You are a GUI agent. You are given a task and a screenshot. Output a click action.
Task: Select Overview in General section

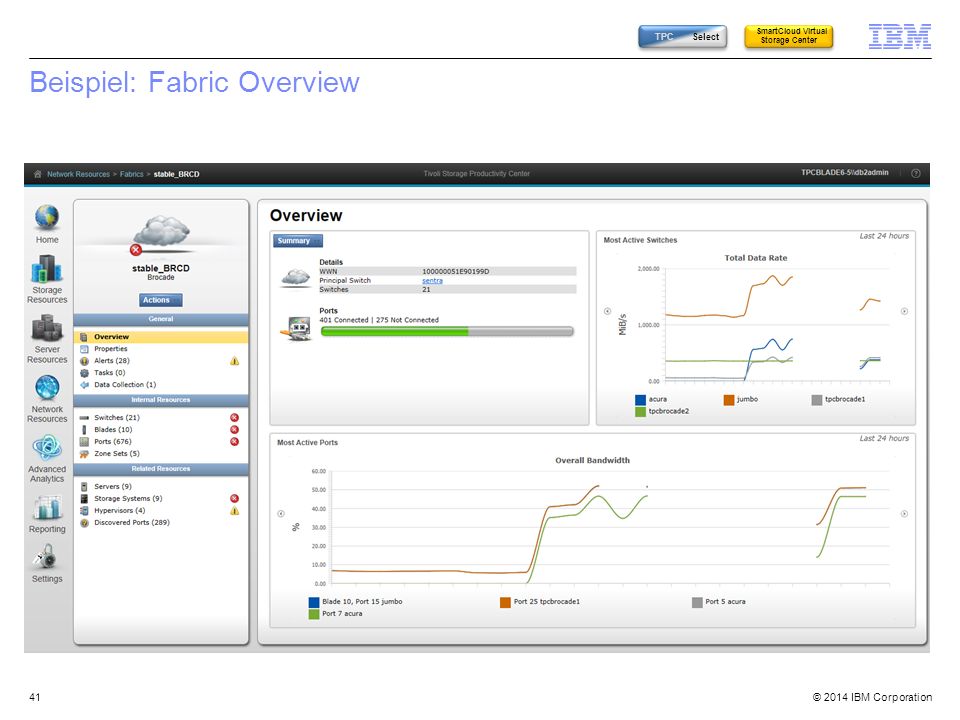coord(161,337)
